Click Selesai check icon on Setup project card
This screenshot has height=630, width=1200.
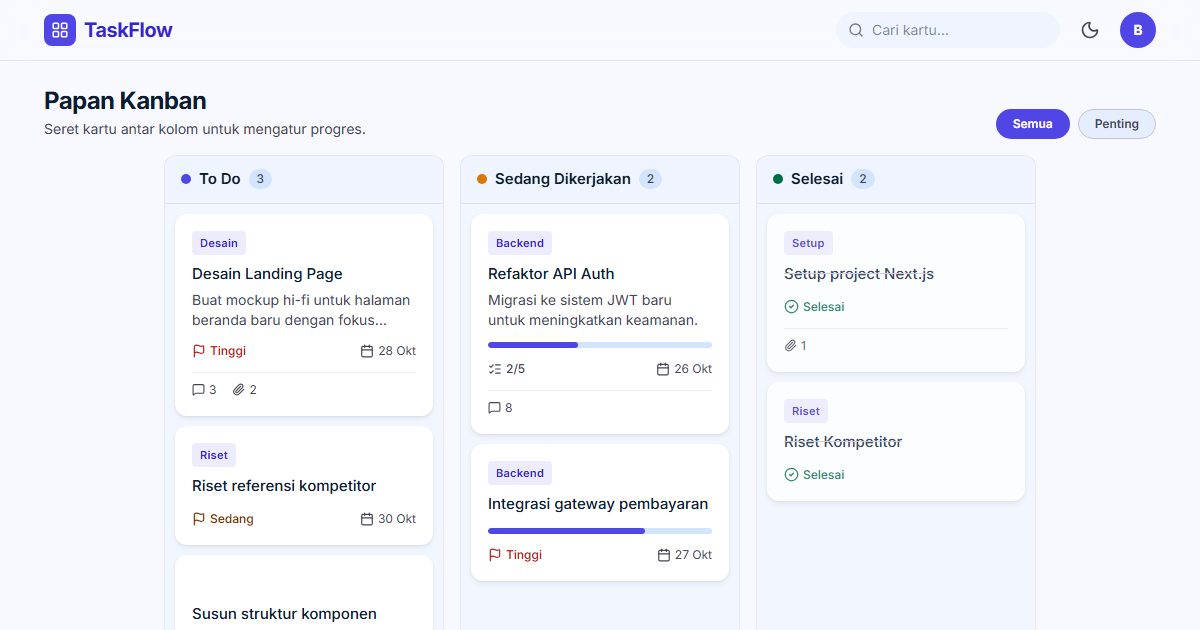click(x=791, y=307)
